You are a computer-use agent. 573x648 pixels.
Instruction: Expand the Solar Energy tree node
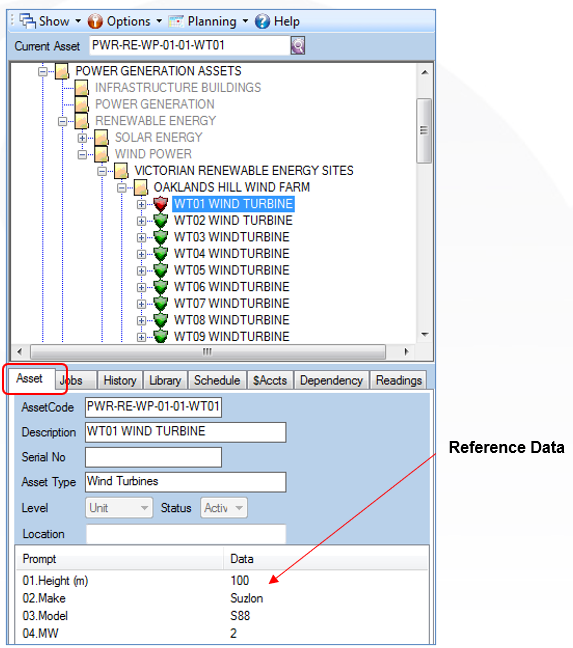(x=82, y=138)
